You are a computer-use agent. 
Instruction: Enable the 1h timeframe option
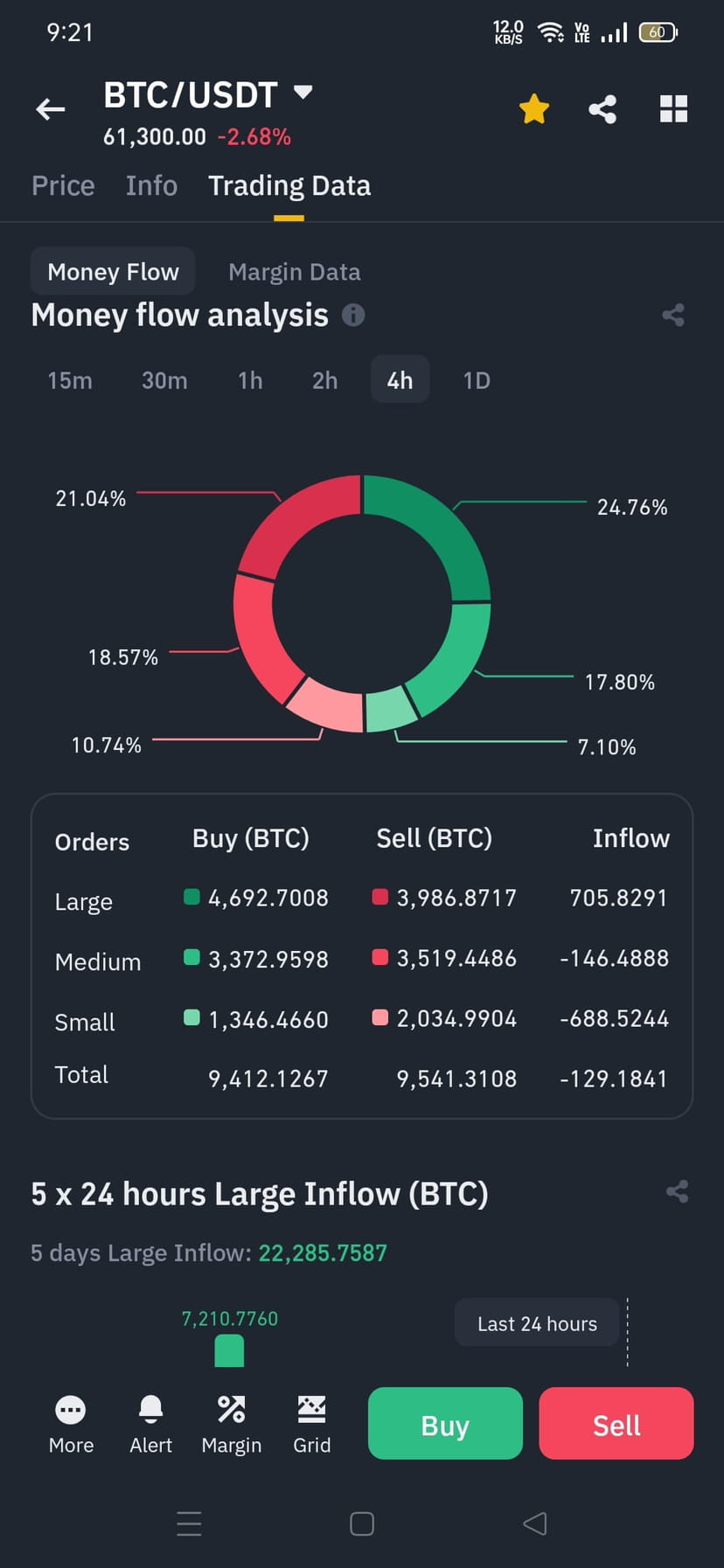pos(249,380)
